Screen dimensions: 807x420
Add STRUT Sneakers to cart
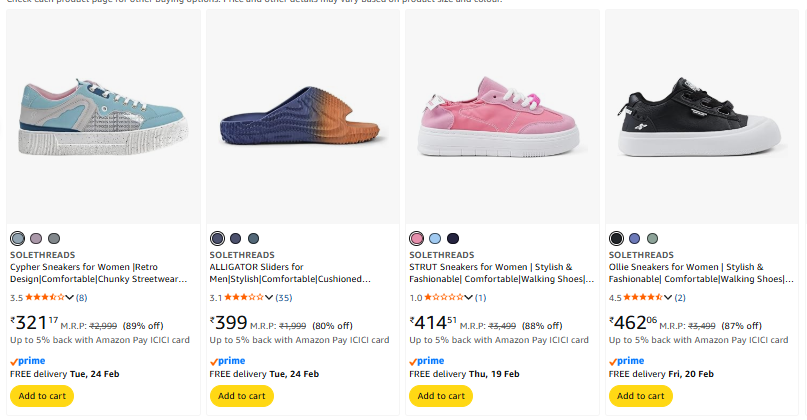[441, 396]
